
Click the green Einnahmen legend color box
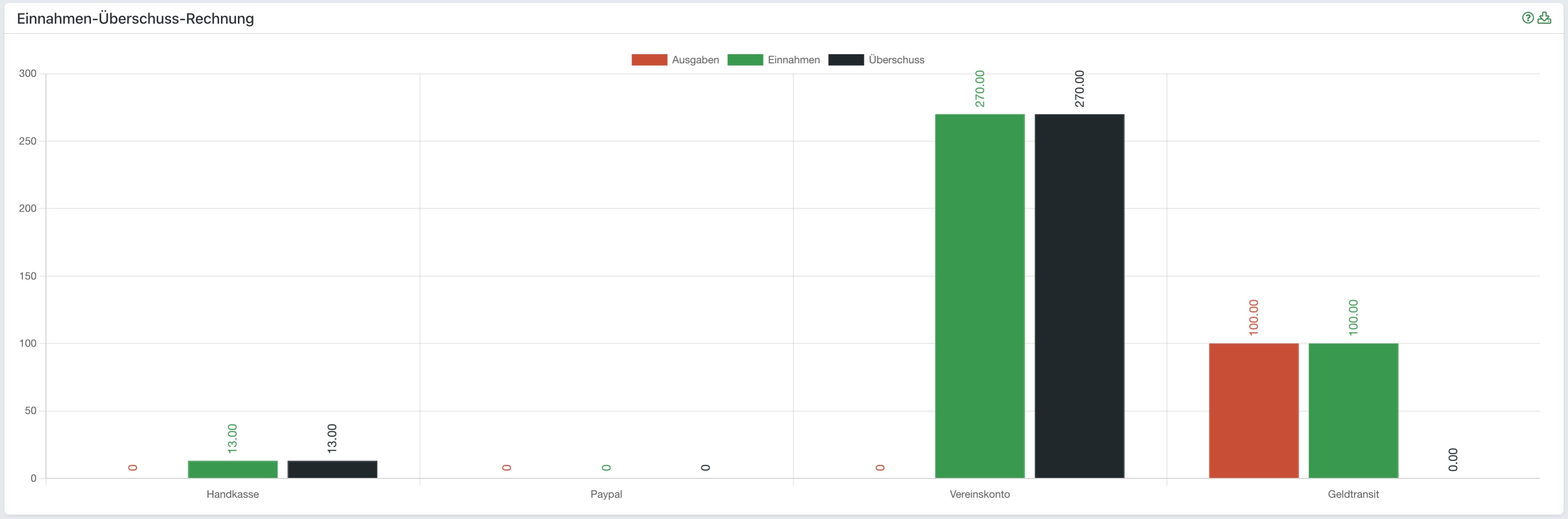[744, 59]
